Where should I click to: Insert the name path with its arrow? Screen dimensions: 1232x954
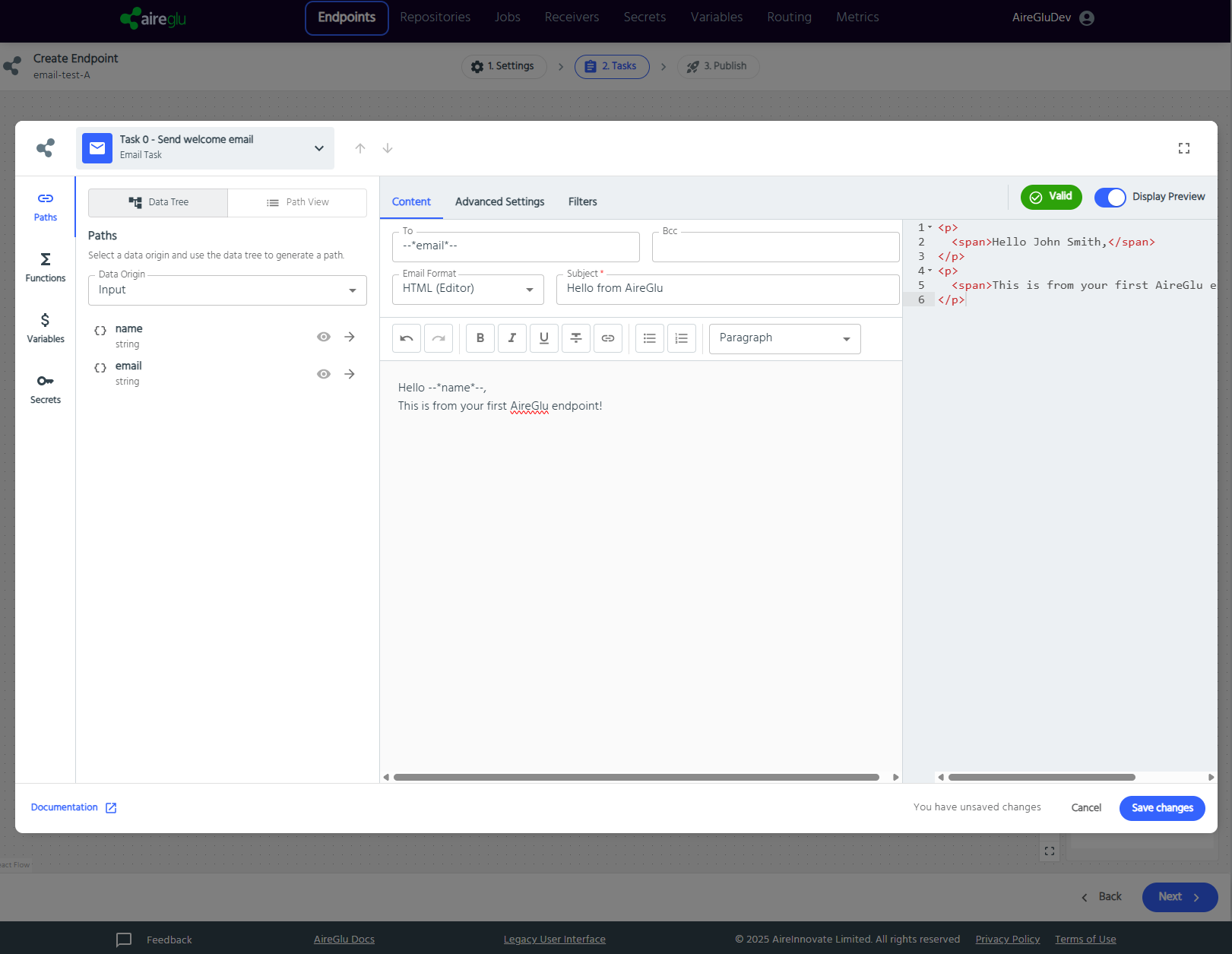[x=350, y=337]
